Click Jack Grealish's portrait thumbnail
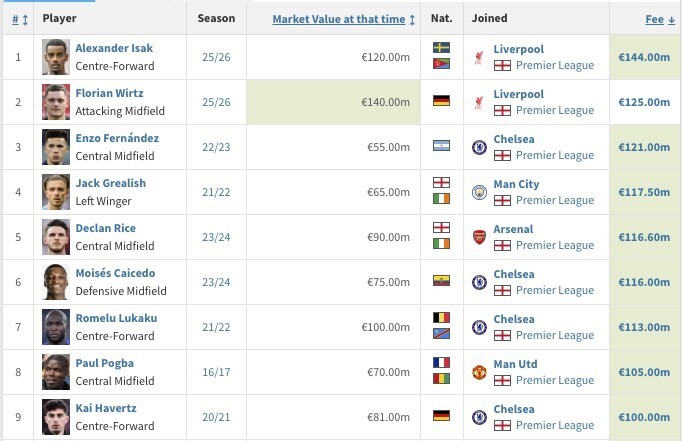This screenshot has width=682, height=441. (x=56, y=192)
